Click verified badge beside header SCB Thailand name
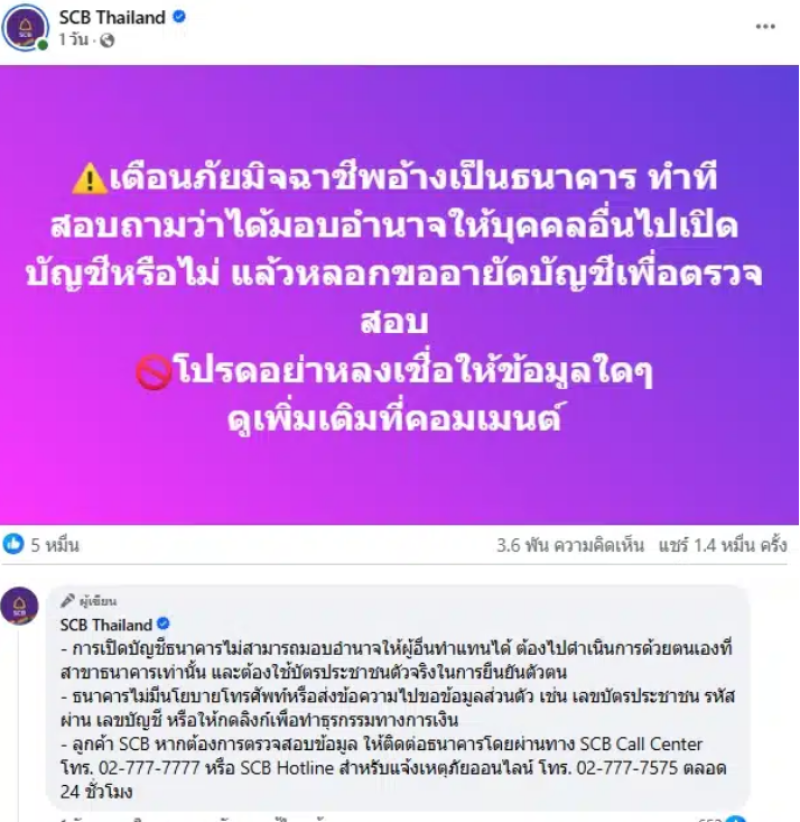800x822 pixels. tap(179, 17)
